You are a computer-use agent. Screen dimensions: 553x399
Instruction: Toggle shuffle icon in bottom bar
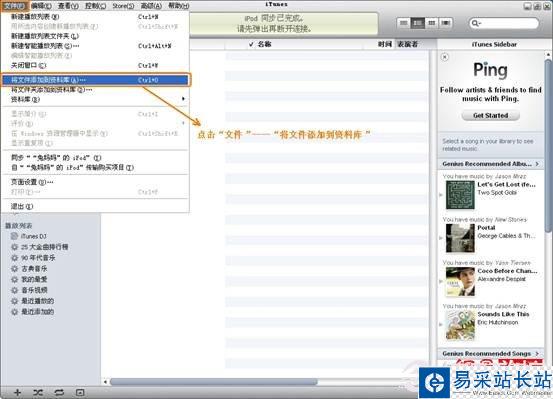(x=38, y=392)
